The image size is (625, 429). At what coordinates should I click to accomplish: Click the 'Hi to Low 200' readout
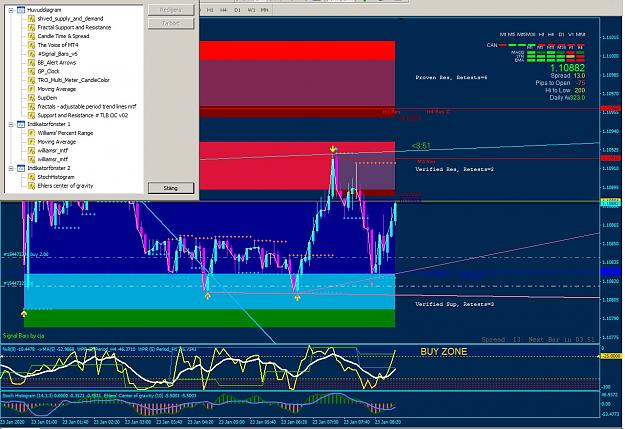coord(565,91)
